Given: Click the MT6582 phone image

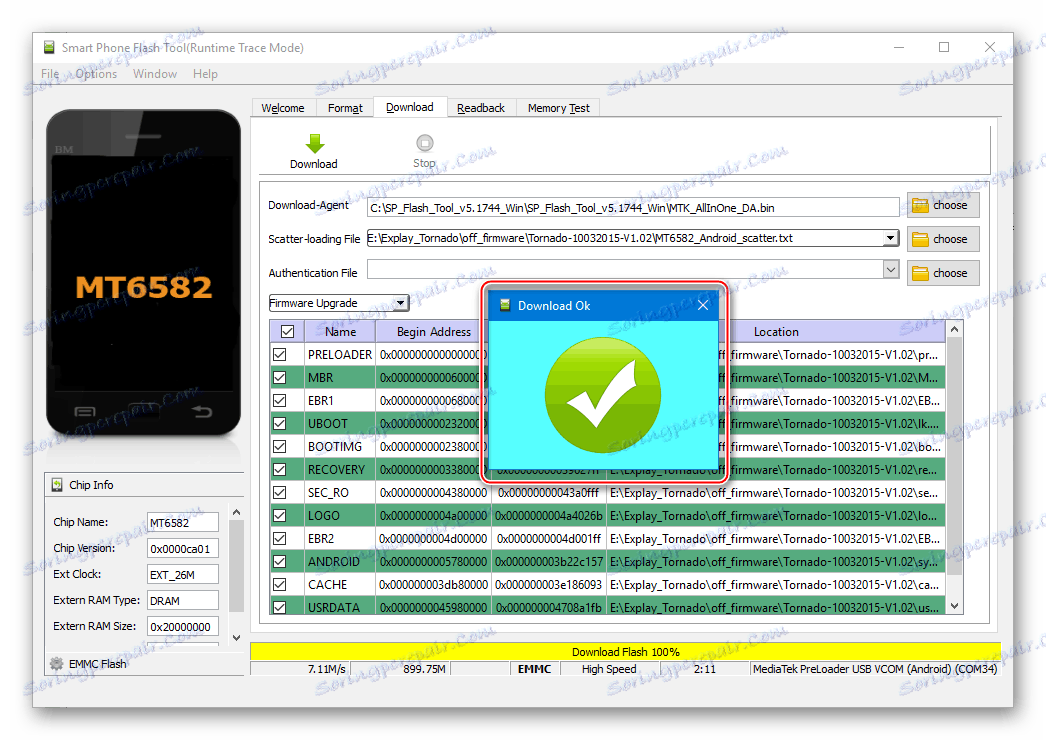Looking at the screenshot, I should (x=143, y=272).
